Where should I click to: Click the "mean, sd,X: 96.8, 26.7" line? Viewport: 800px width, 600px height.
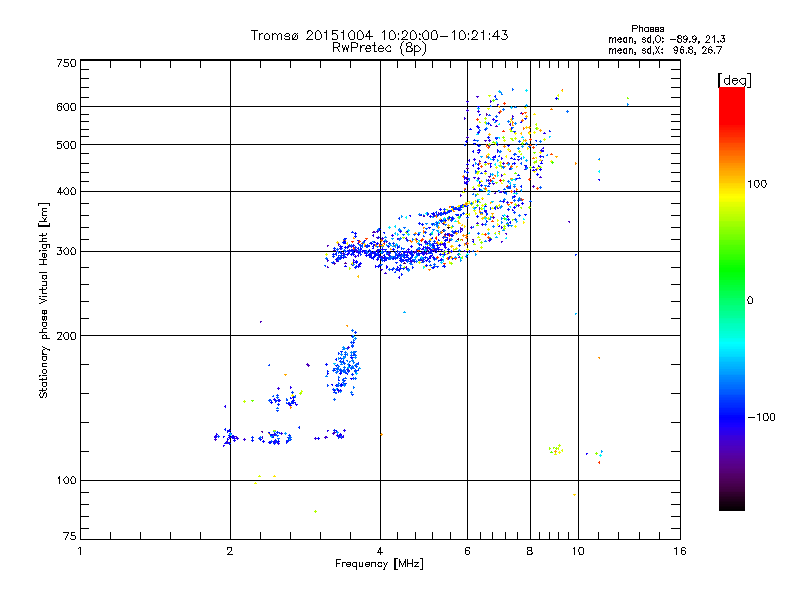tap(665, 50)
